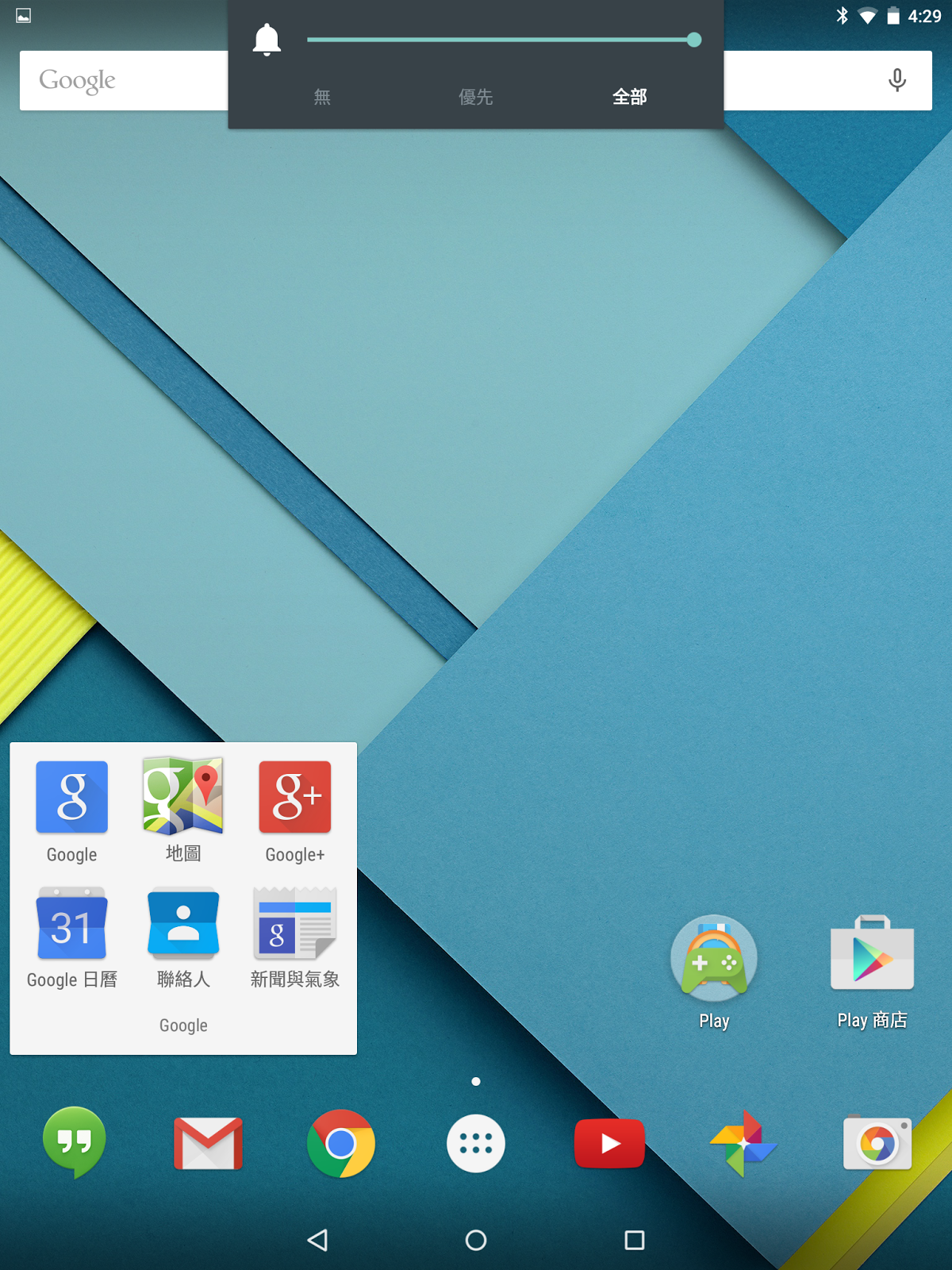This screenshot has height=1270, width=952.
Task: Tap the Wi-Fi status bar icon
Action: pos(868,16)
